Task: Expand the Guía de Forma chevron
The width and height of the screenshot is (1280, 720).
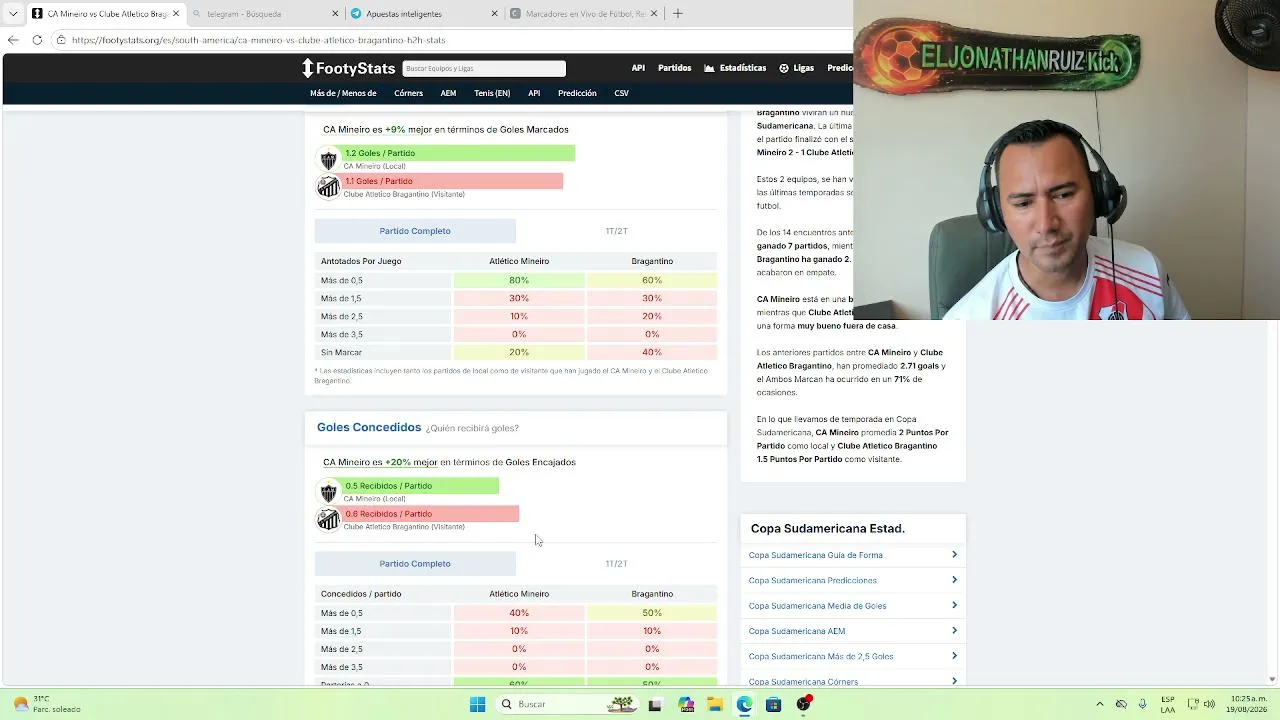Action: [954, 554]
